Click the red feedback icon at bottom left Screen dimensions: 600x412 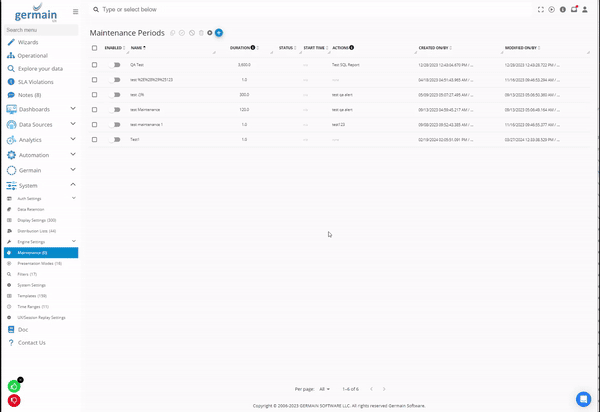pos(14,400)
